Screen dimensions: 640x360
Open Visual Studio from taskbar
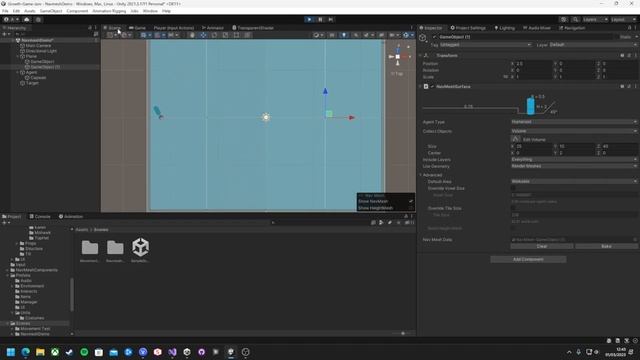[172, 352]
